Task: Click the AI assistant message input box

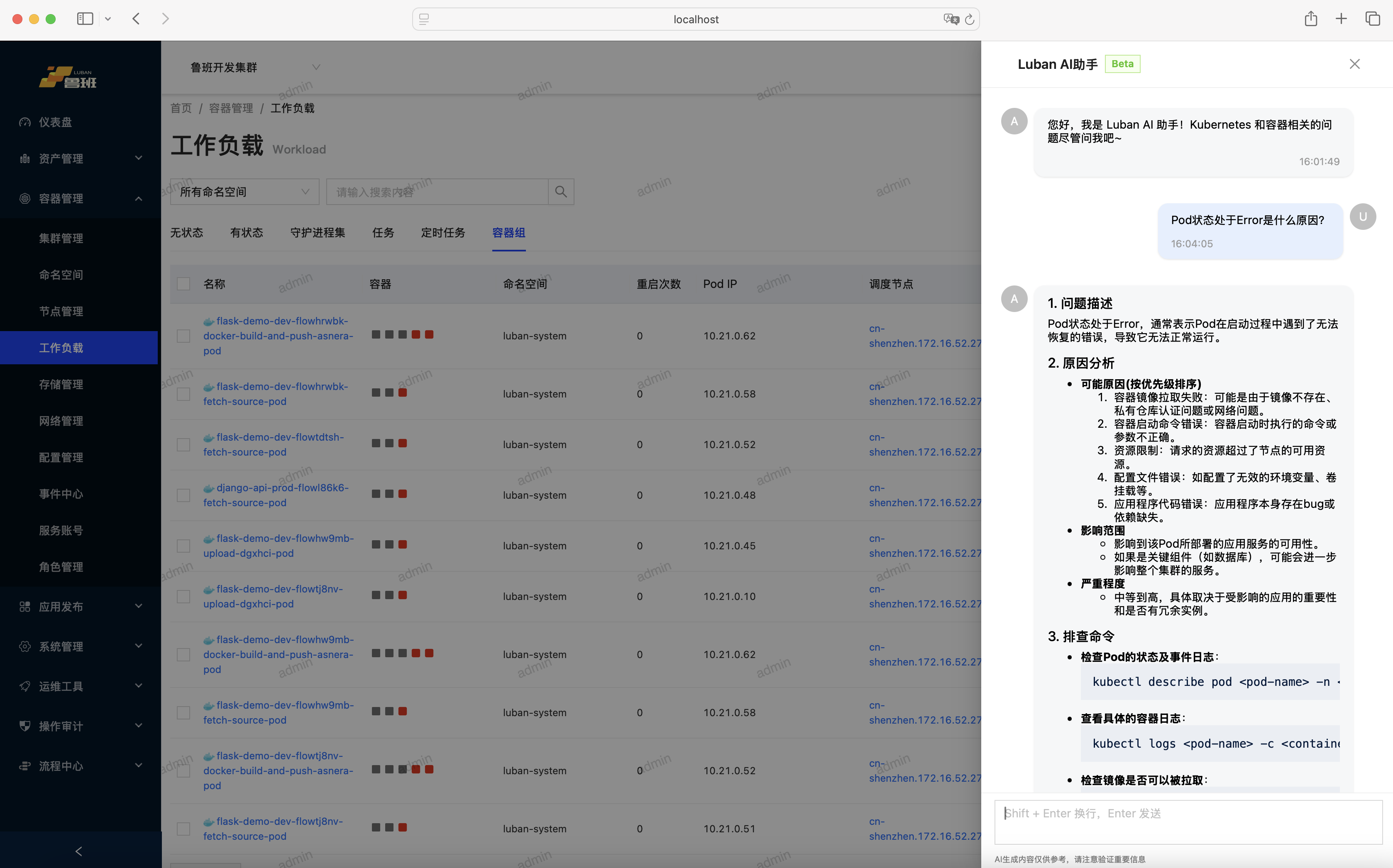Action: coord(1188,822)
